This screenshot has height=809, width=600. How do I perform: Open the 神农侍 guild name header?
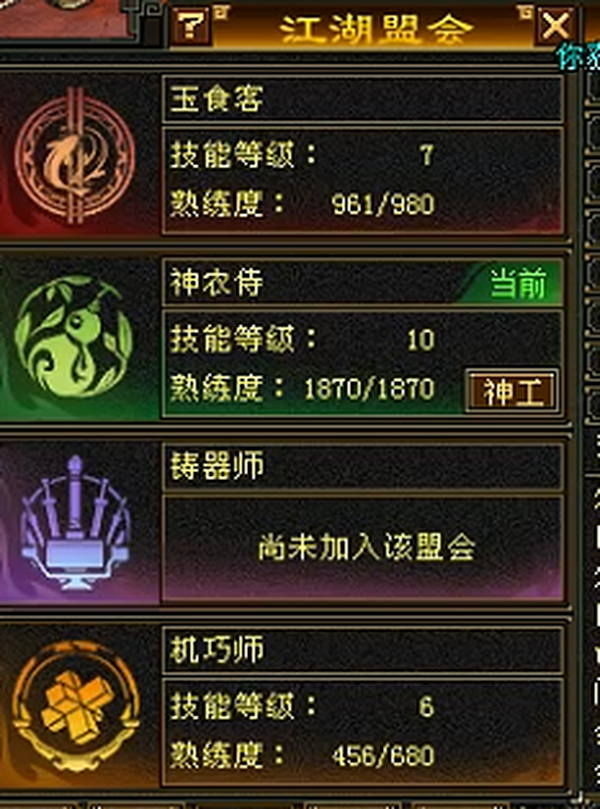tap(363, 283)
